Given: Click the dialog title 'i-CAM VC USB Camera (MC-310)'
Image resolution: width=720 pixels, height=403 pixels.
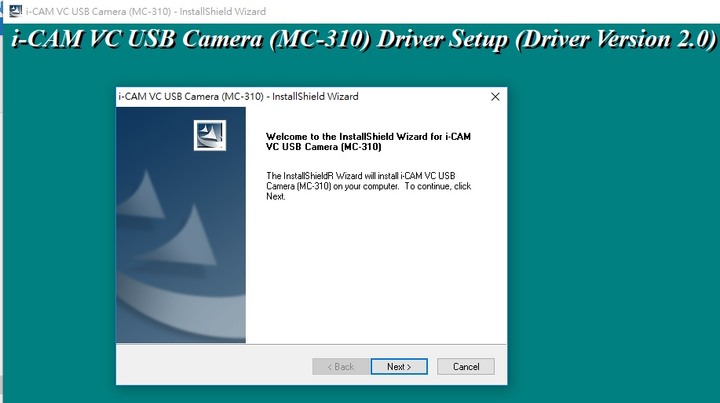Looking at the screenshot, I should pyautogui.click(x=238, y=96).
